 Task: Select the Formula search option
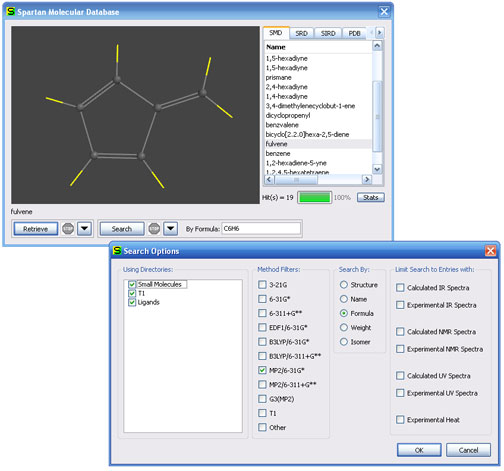click(344, 313)
